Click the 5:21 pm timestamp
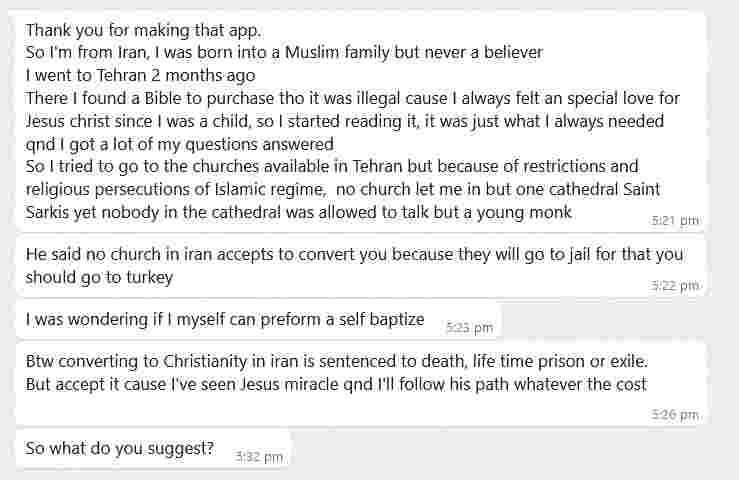This screenshot has width=739, height=480. coord(675,221)
